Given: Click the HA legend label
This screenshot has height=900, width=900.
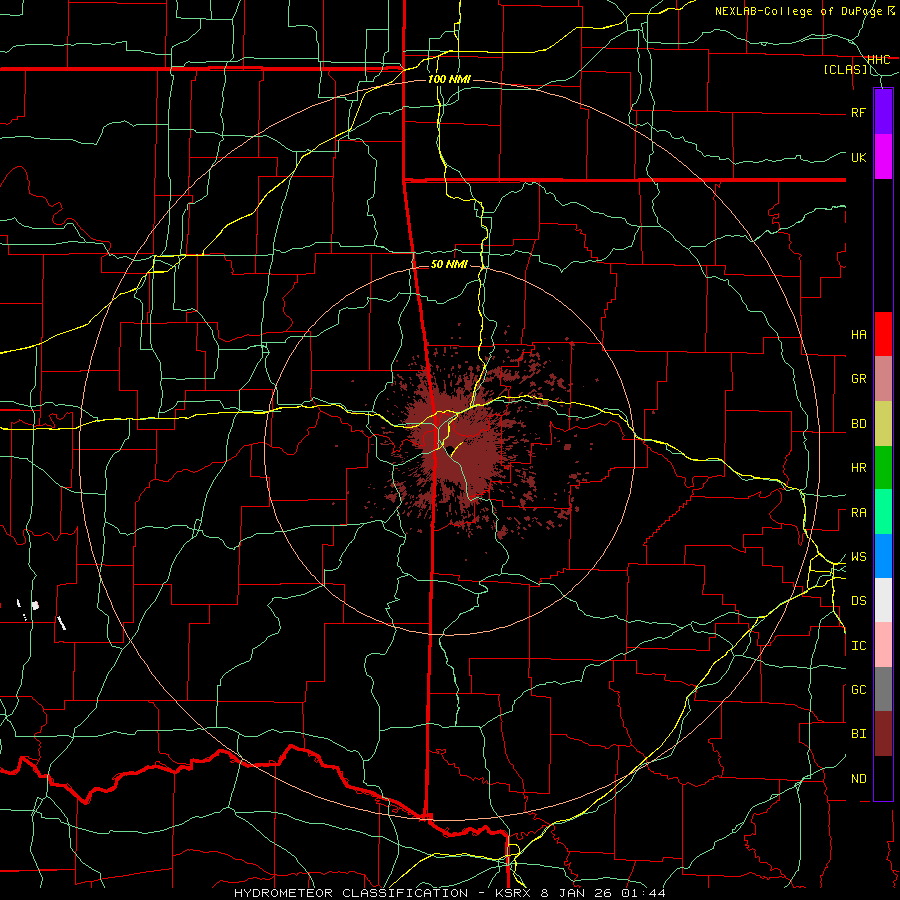Looking at the screenshot, I should coord(858,335).
